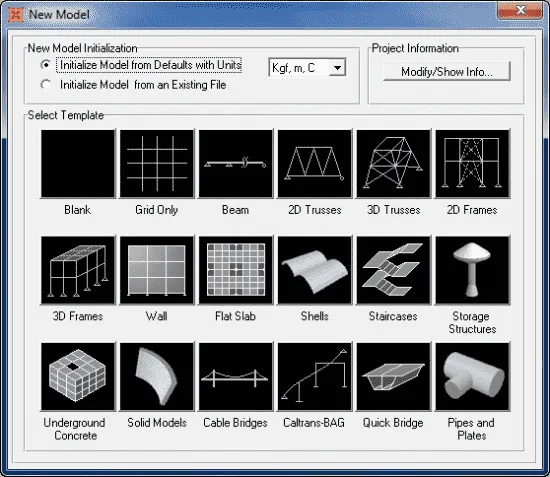This screenshot has width=550, height=477.
Task: Open the Staircases template
Action: (x=394, y=270)
